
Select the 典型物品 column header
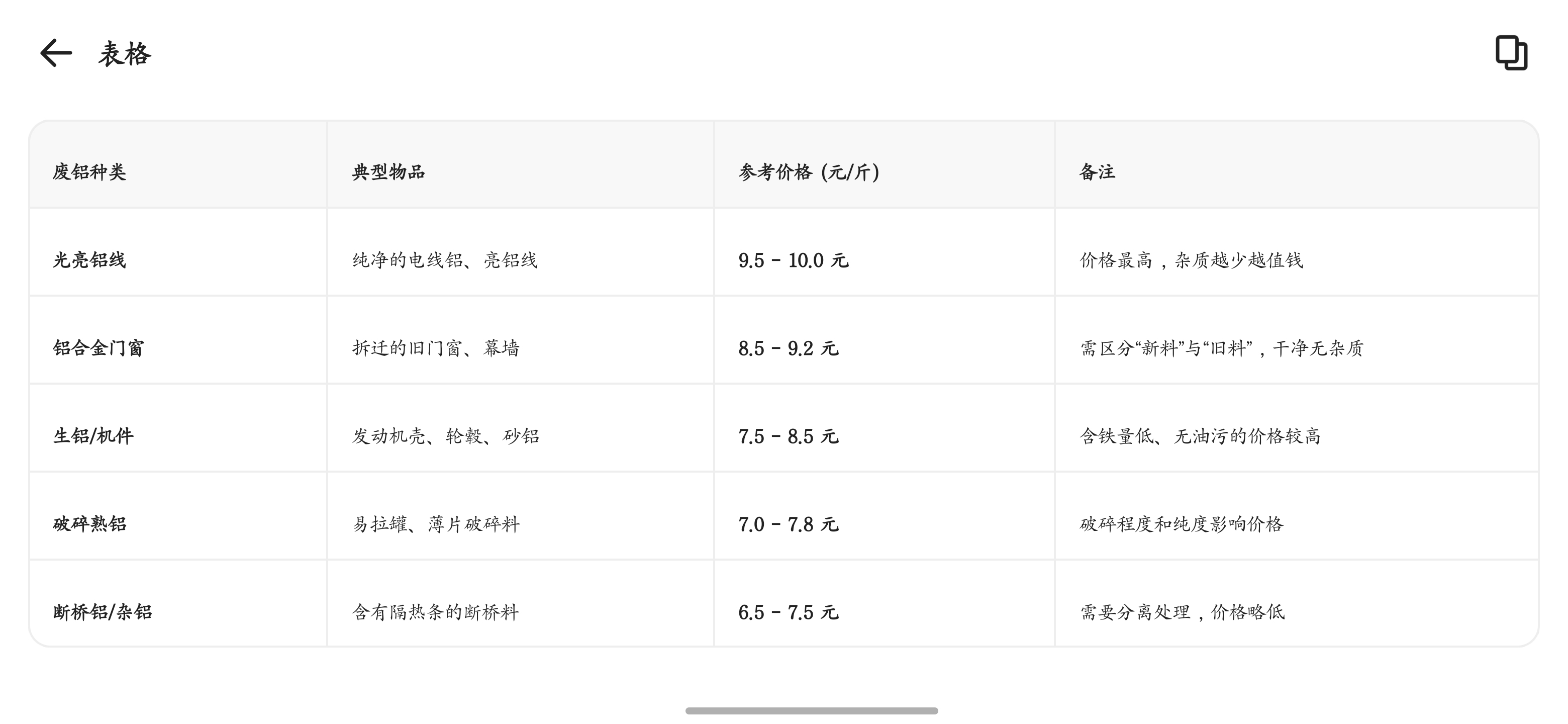coord(388,172)
